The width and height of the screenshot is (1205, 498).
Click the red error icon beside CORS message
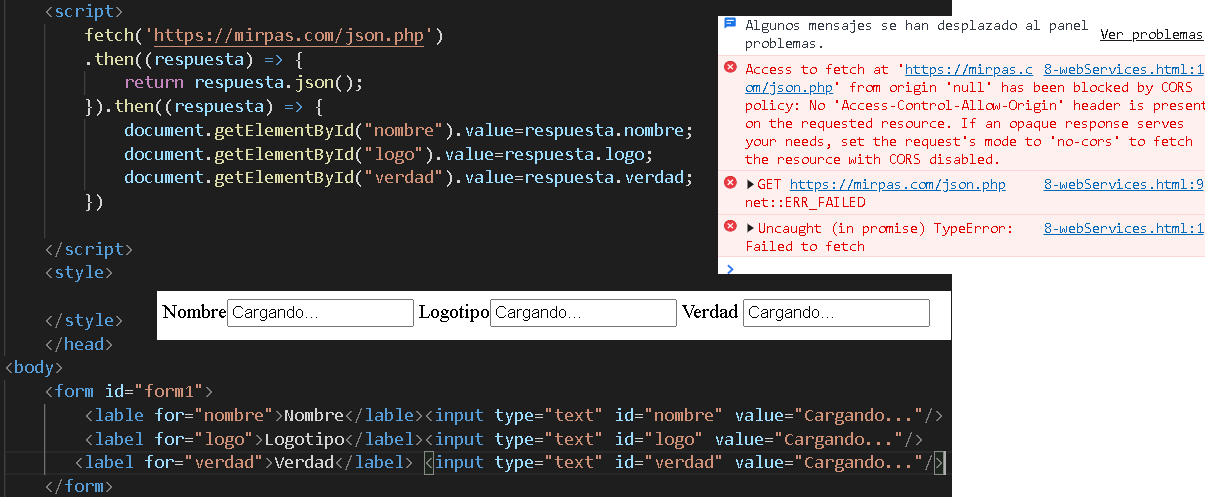click(x=730, y=67)
